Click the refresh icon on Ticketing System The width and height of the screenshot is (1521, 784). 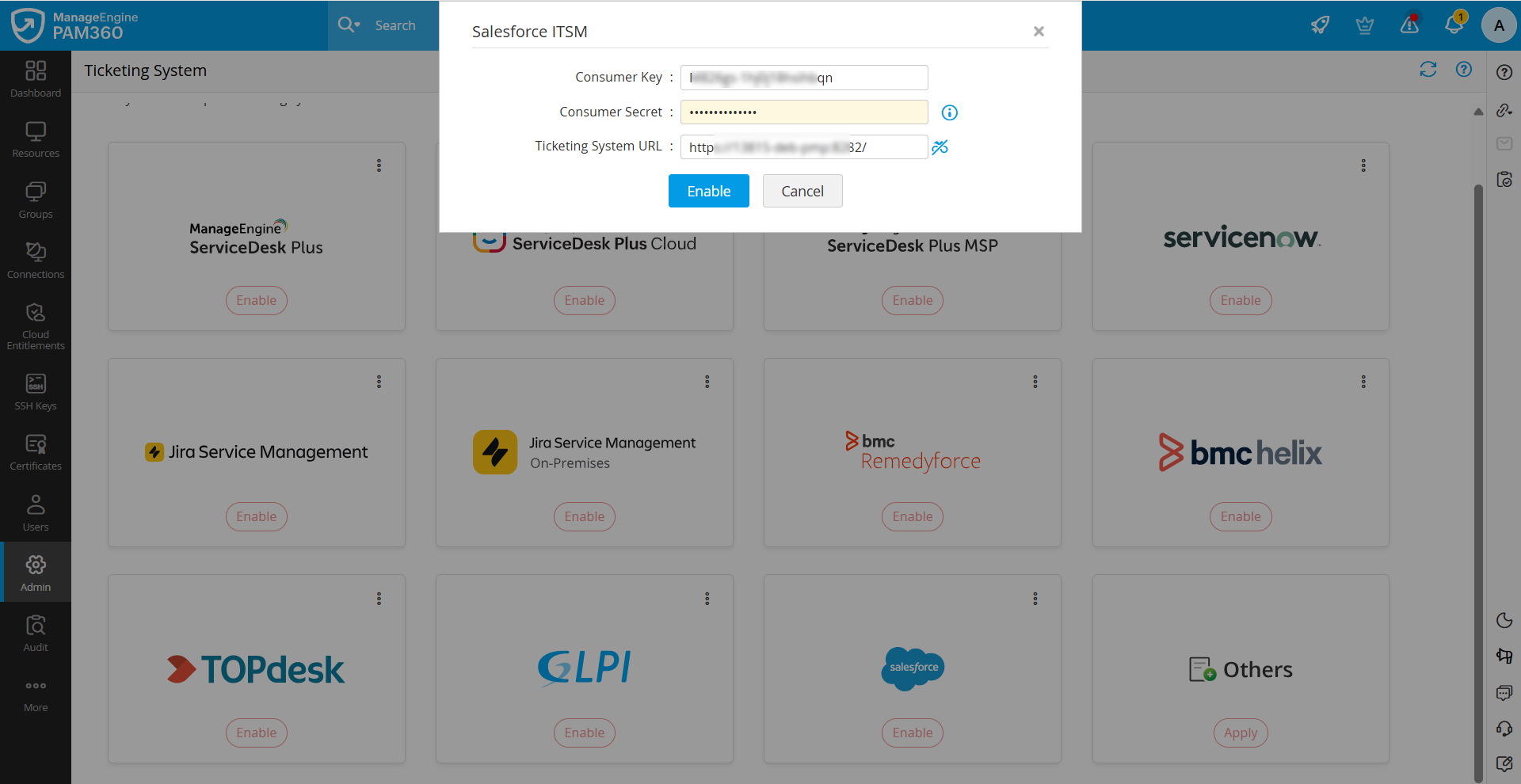(1428, 70)
